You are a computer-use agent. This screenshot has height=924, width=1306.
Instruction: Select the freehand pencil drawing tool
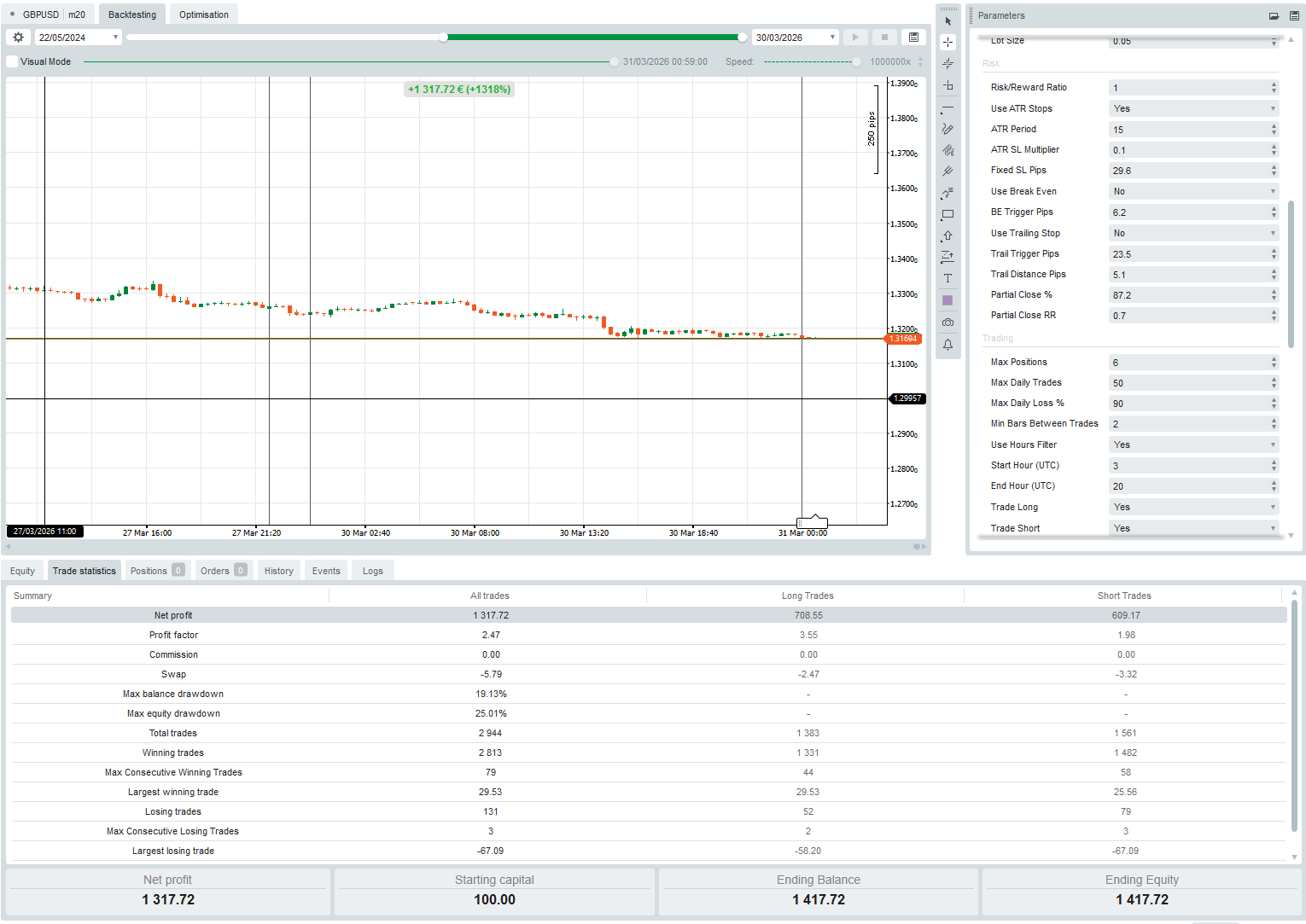pos(947,129)
